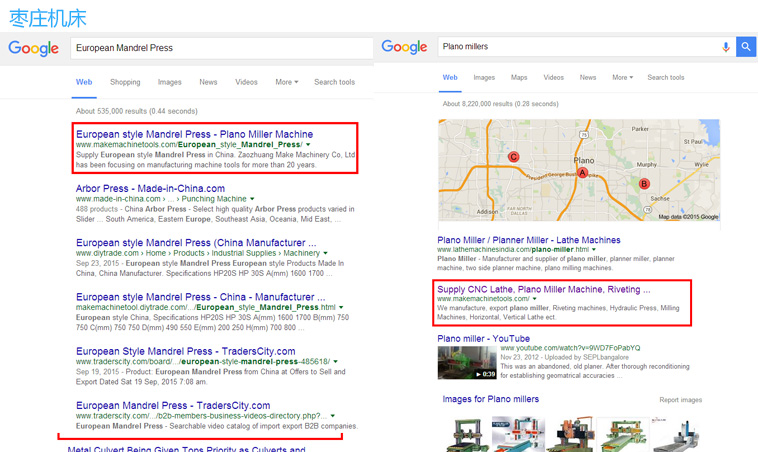
Task: Select the Web tab in left results
Action: tap(84, 82)
